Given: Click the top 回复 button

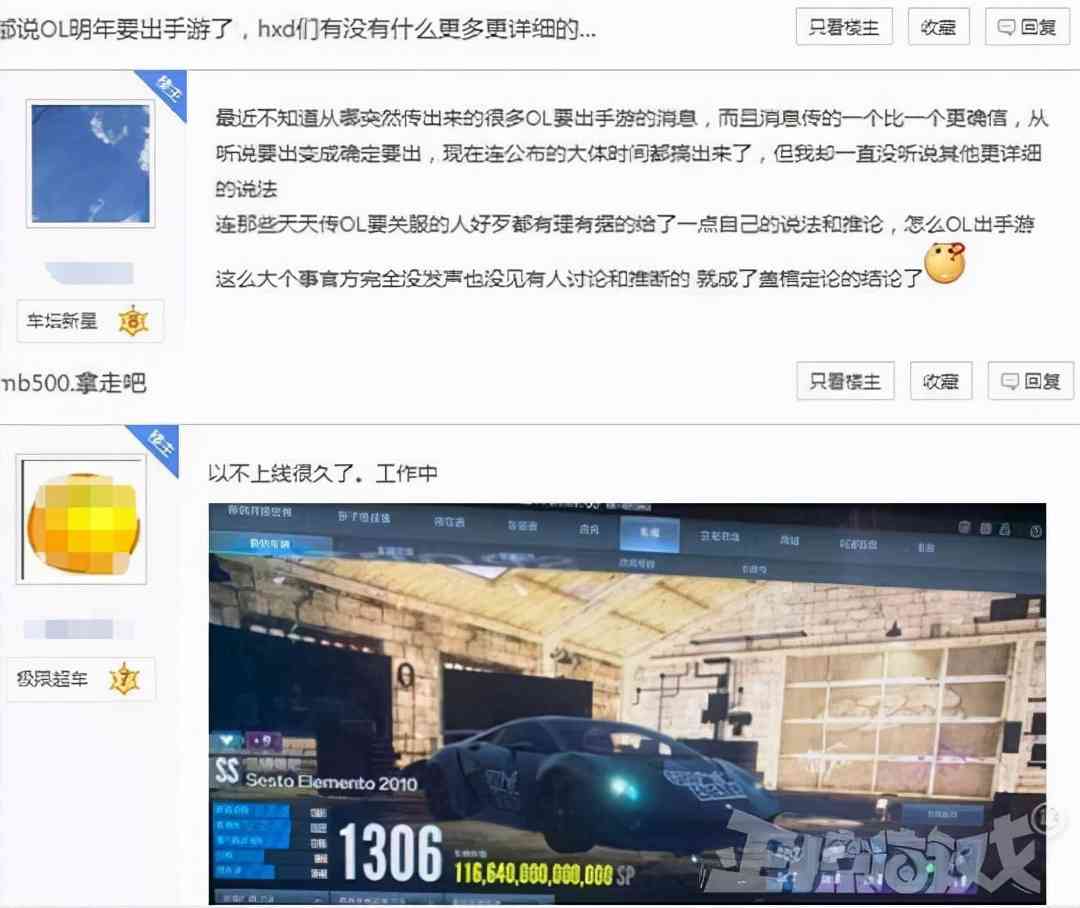Looking at the screenshot, I should [x=1027, y=27].
